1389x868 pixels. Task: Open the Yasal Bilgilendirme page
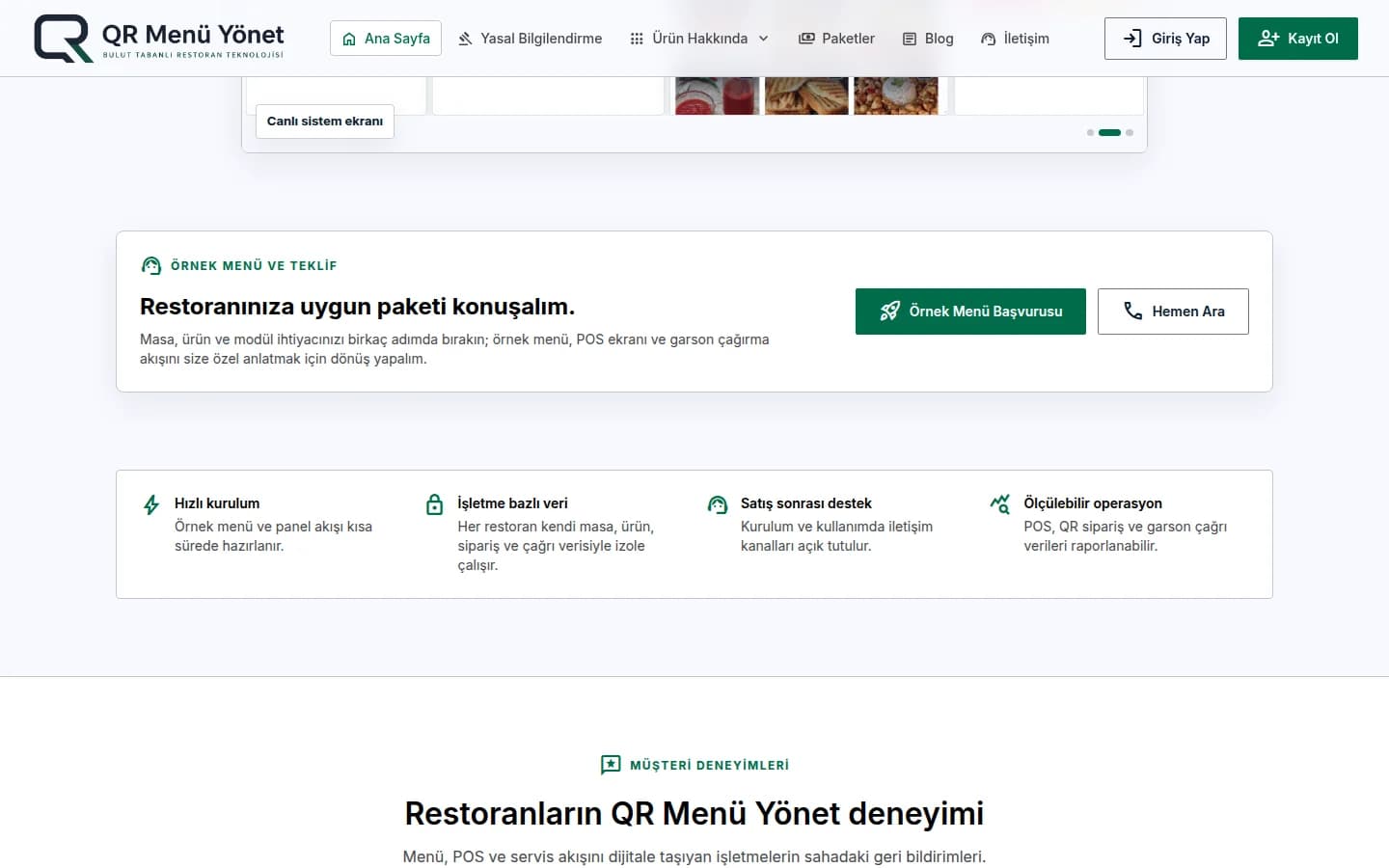point(530,39)
